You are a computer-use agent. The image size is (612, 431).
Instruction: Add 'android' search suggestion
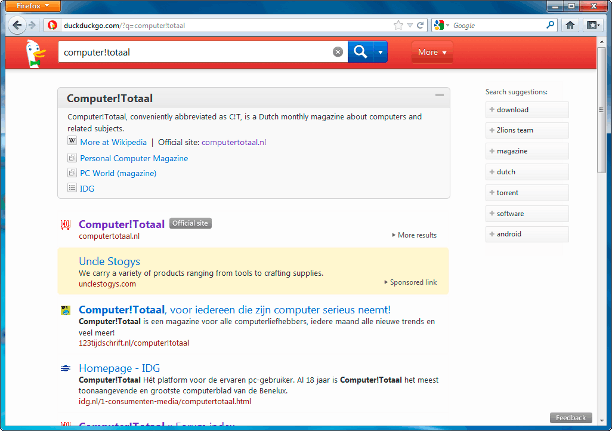[527, 234]
